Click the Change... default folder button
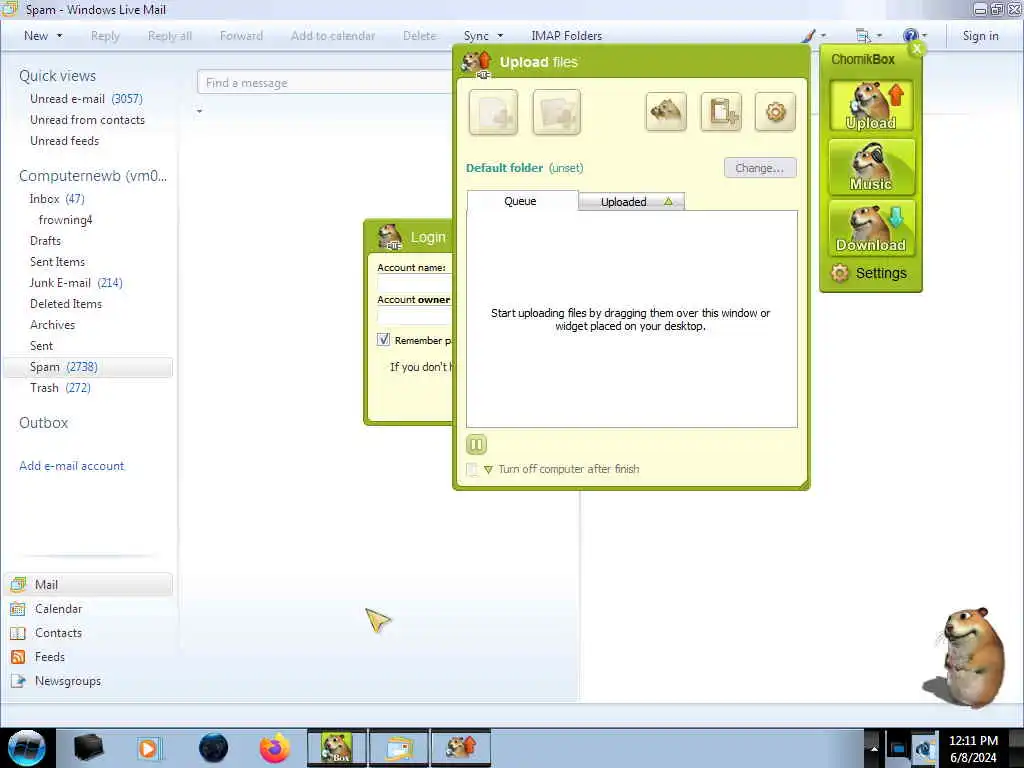Image resolution: width=1024 pixels, height=768 pixels. coord(760,168)
